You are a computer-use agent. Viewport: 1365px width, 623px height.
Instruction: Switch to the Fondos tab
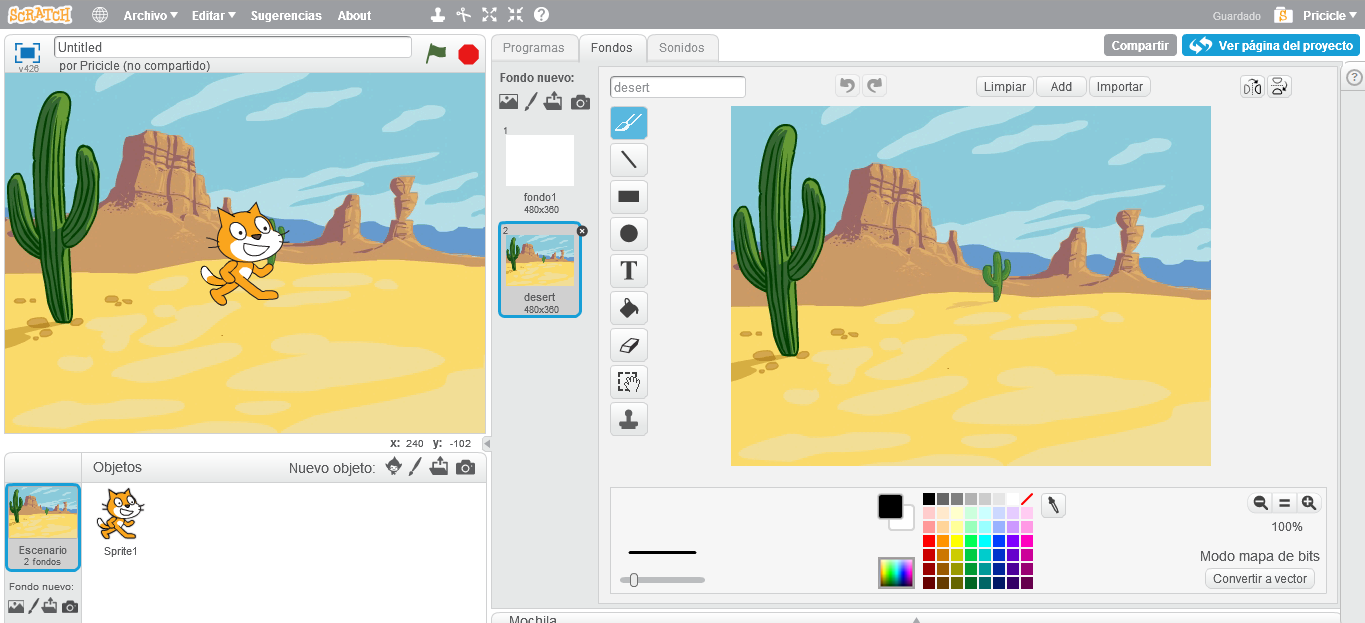click(x=612, y=47)
